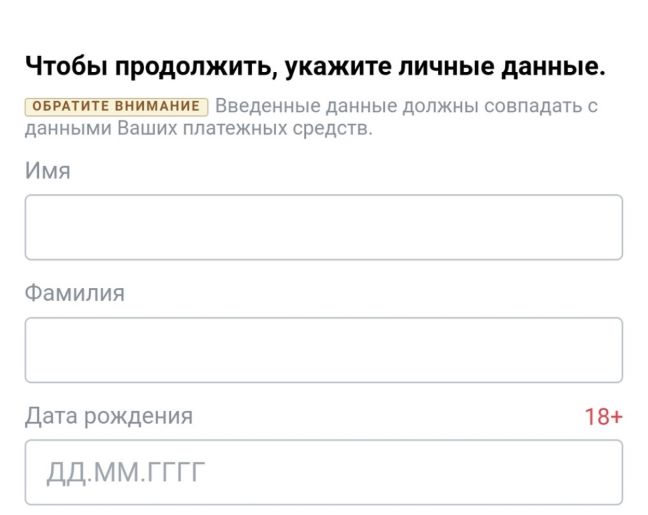Place cursor in the surname box
The width and height of the screenshot is (648, 515).
tap(323, 350)
